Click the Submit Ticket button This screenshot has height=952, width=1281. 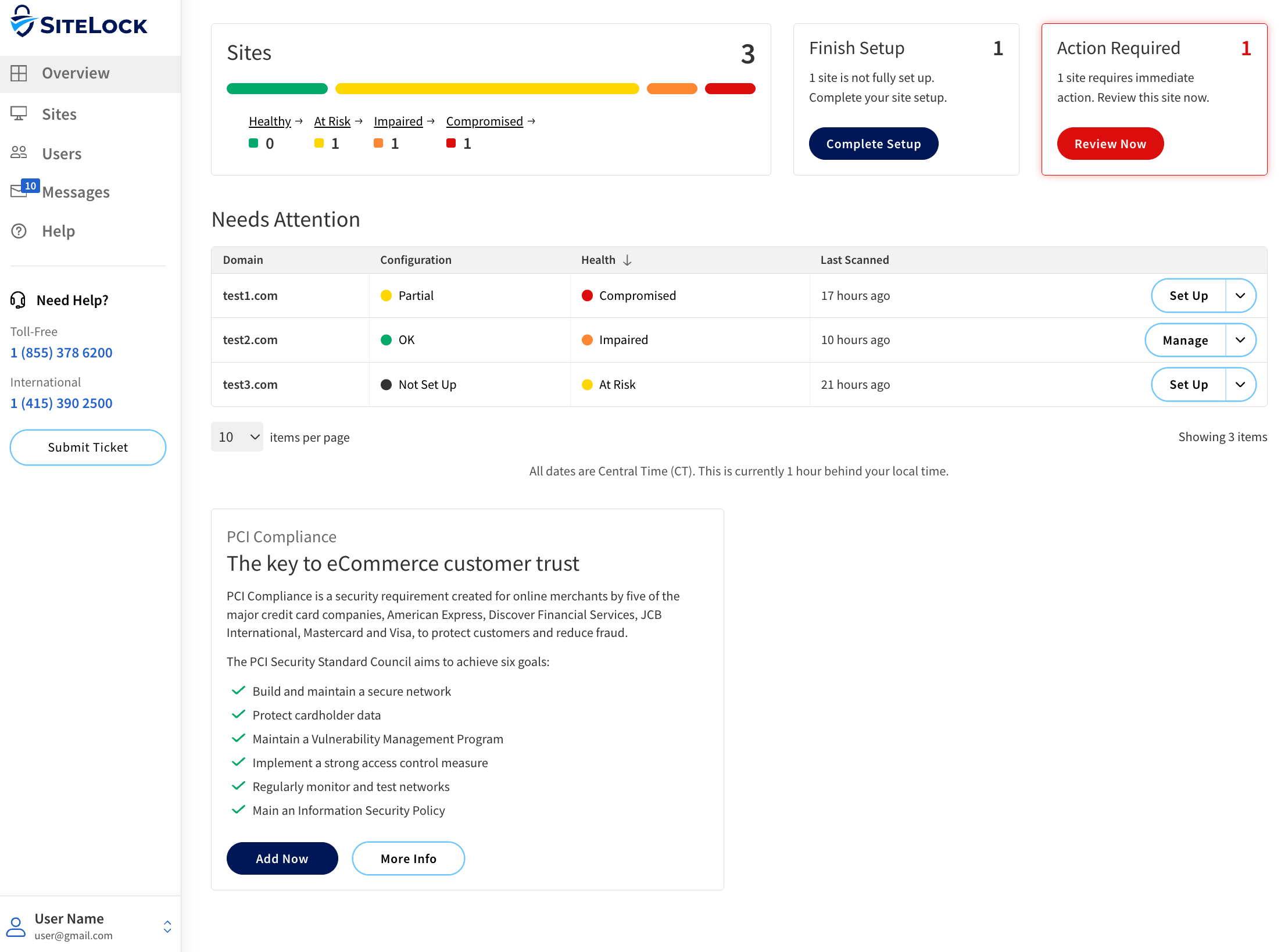(88, 448)
